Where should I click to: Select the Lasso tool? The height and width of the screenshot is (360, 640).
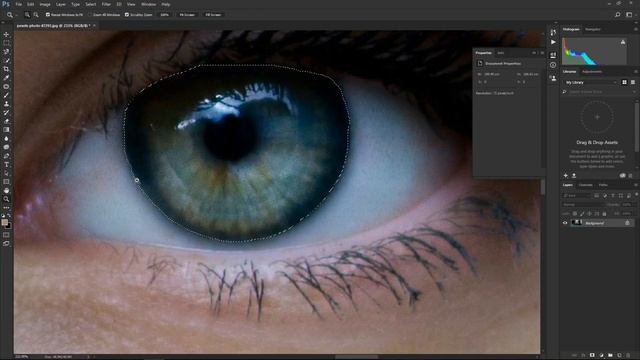pos(6,52)
